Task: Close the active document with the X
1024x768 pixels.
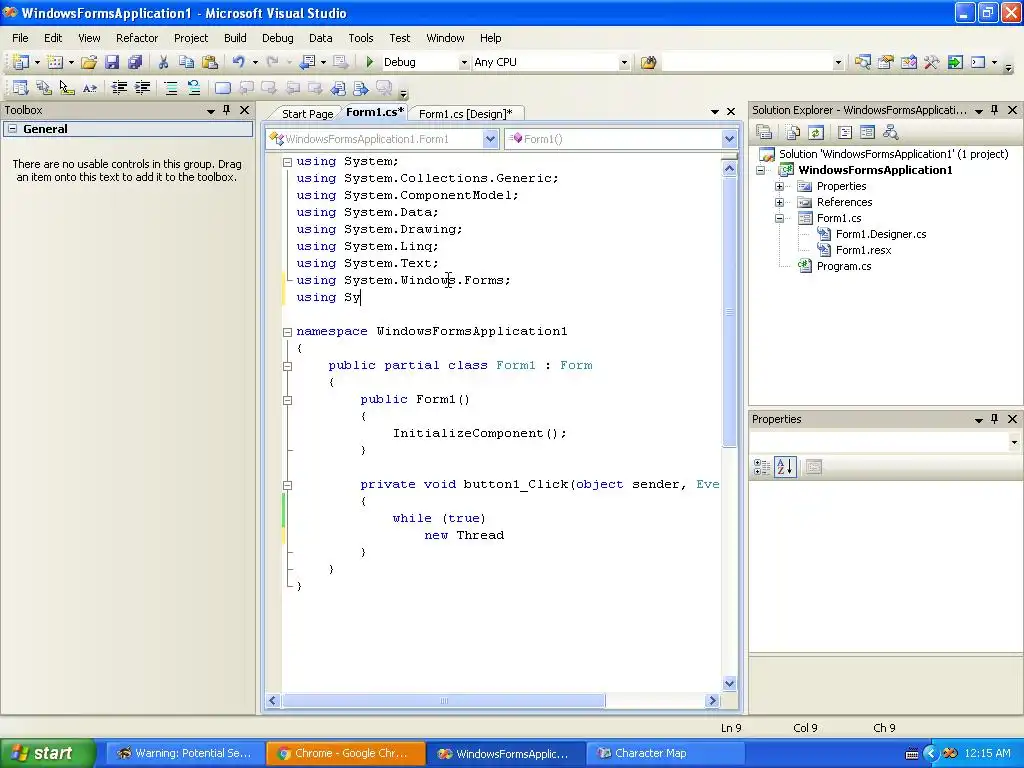Action: (x=731, y=112)
